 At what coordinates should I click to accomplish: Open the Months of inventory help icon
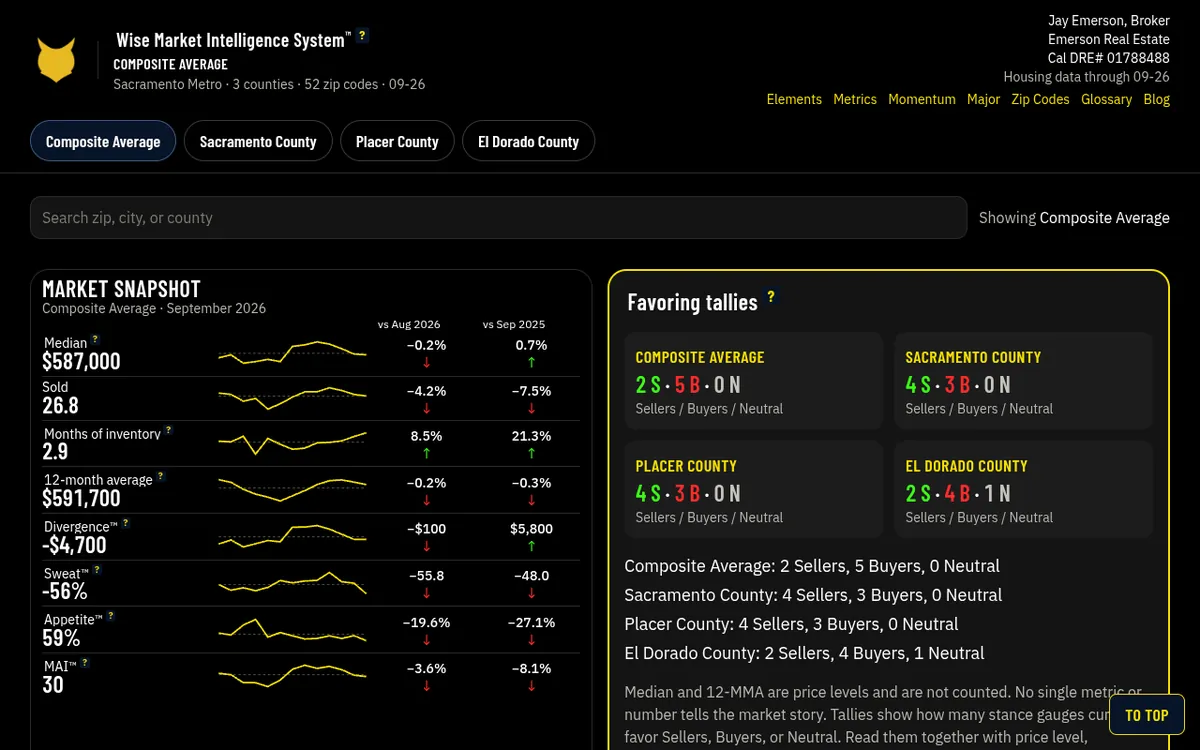click(x=168, y=430)
